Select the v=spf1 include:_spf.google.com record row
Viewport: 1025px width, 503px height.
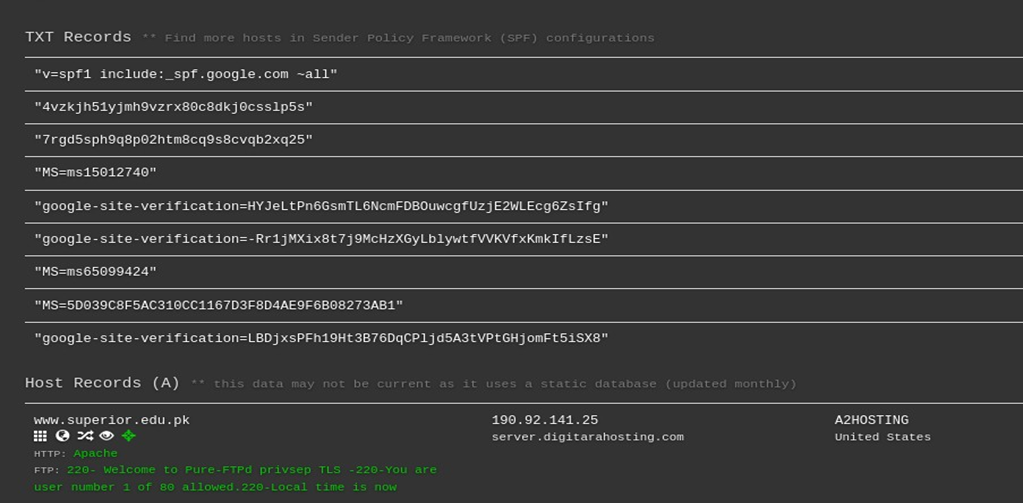[524, 75]
